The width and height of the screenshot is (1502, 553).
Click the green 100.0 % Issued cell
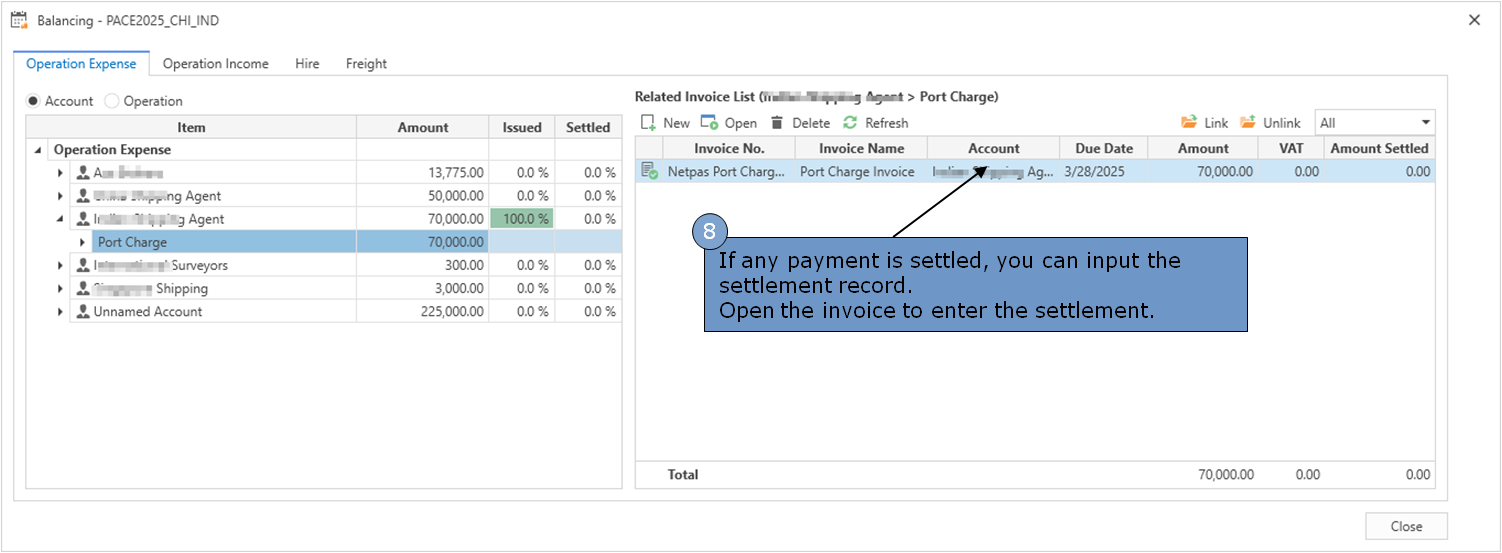point(521,219)
